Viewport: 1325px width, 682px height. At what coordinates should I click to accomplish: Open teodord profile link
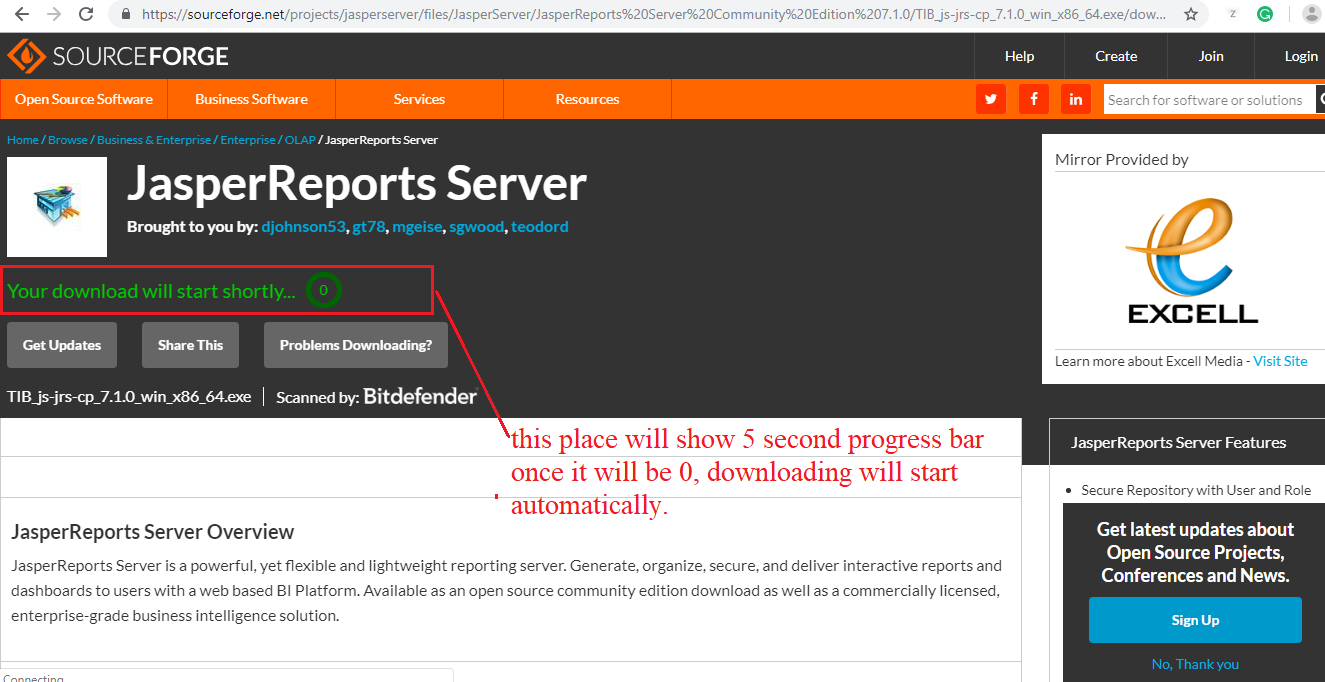(x=540, y=227)
